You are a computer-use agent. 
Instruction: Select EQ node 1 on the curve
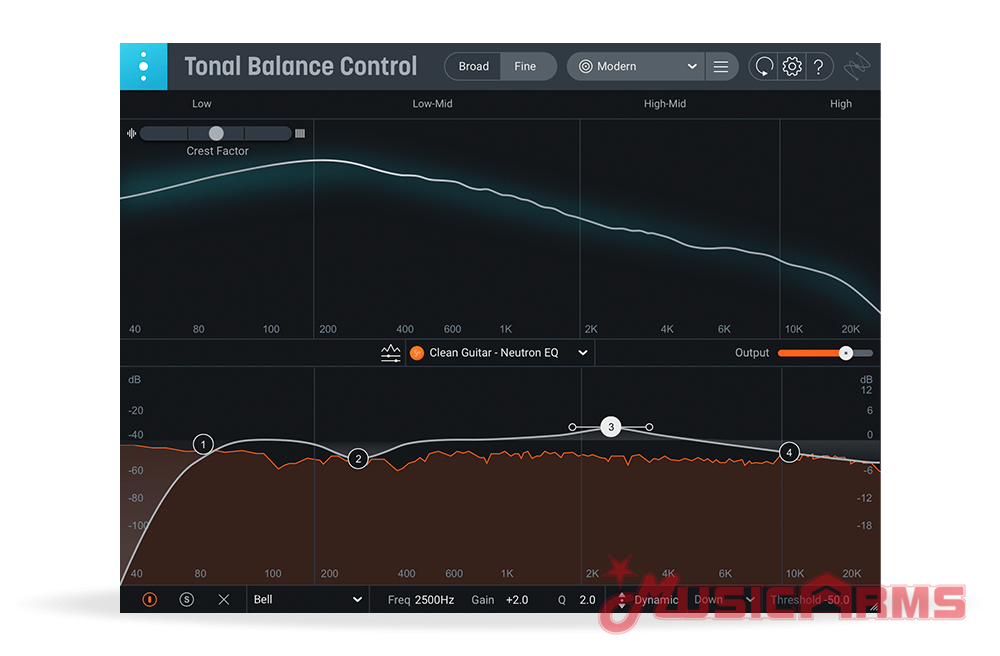(203, 444)
